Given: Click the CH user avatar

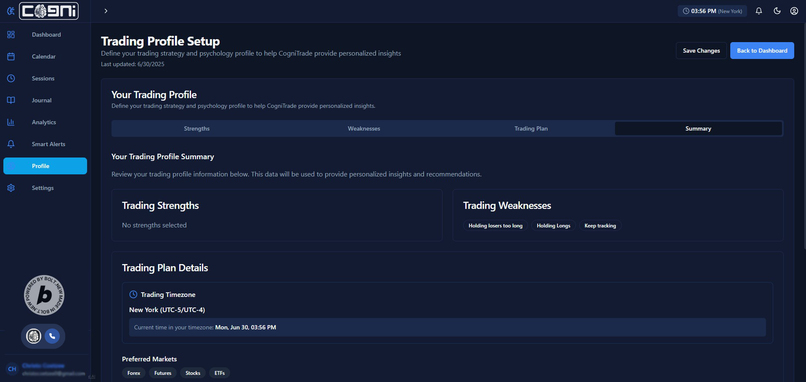Looking at the screenshot, I should click(11, 369).
